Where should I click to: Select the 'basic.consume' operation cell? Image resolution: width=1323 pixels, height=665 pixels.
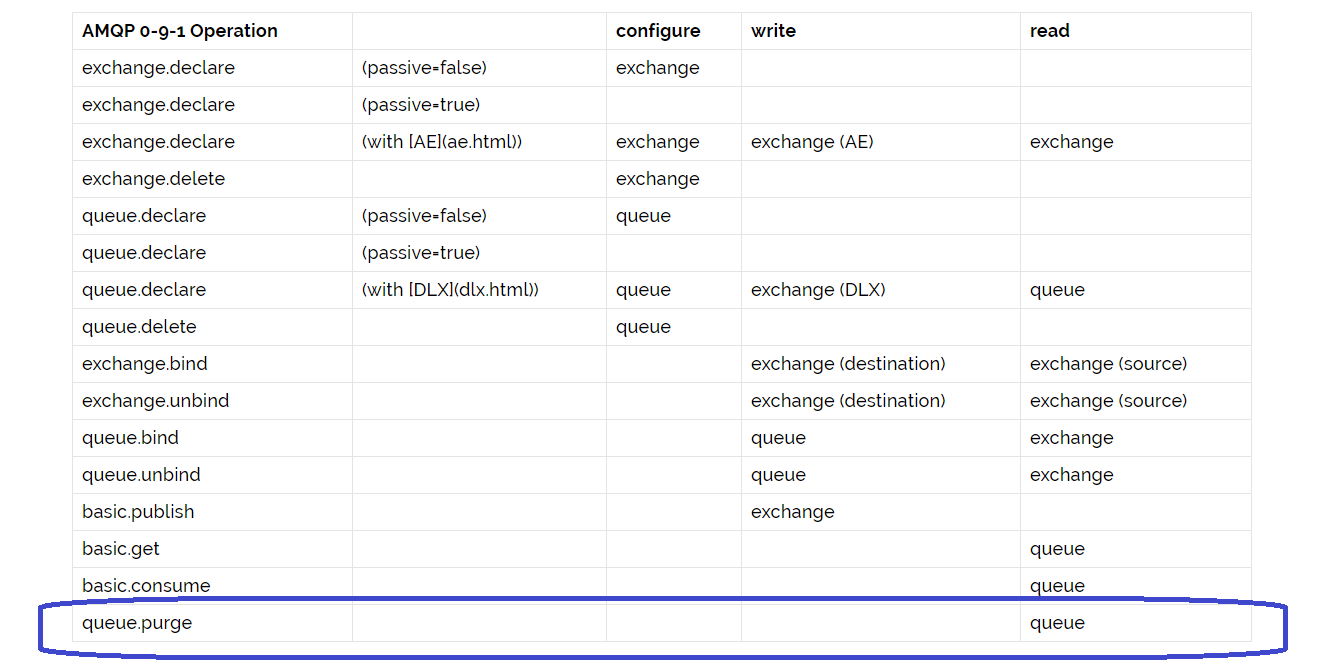[146, 586]
